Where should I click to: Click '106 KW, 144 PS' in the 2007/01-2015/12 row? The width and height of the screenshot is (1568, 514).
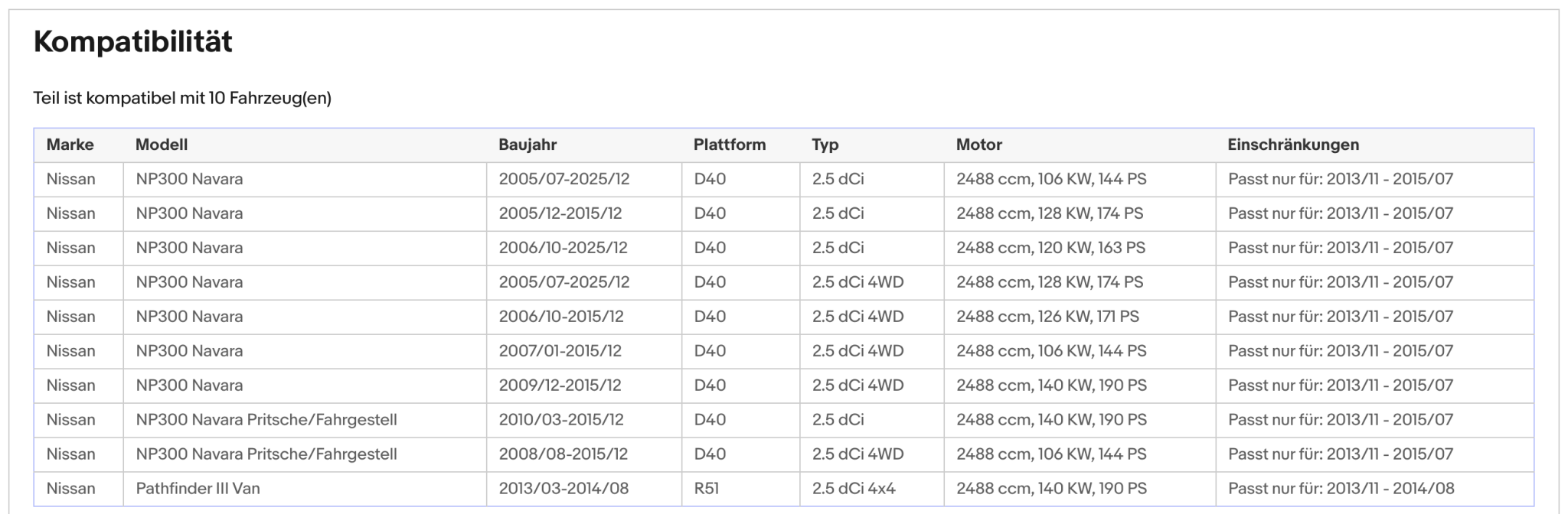(x=1092, y=351)
